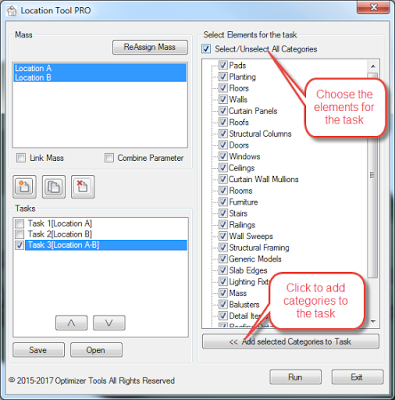Image resolution: width=395 pixels, height=400 pixels.
Task: Uncheck the Rooms category checkbox
Action: point(223,191)
